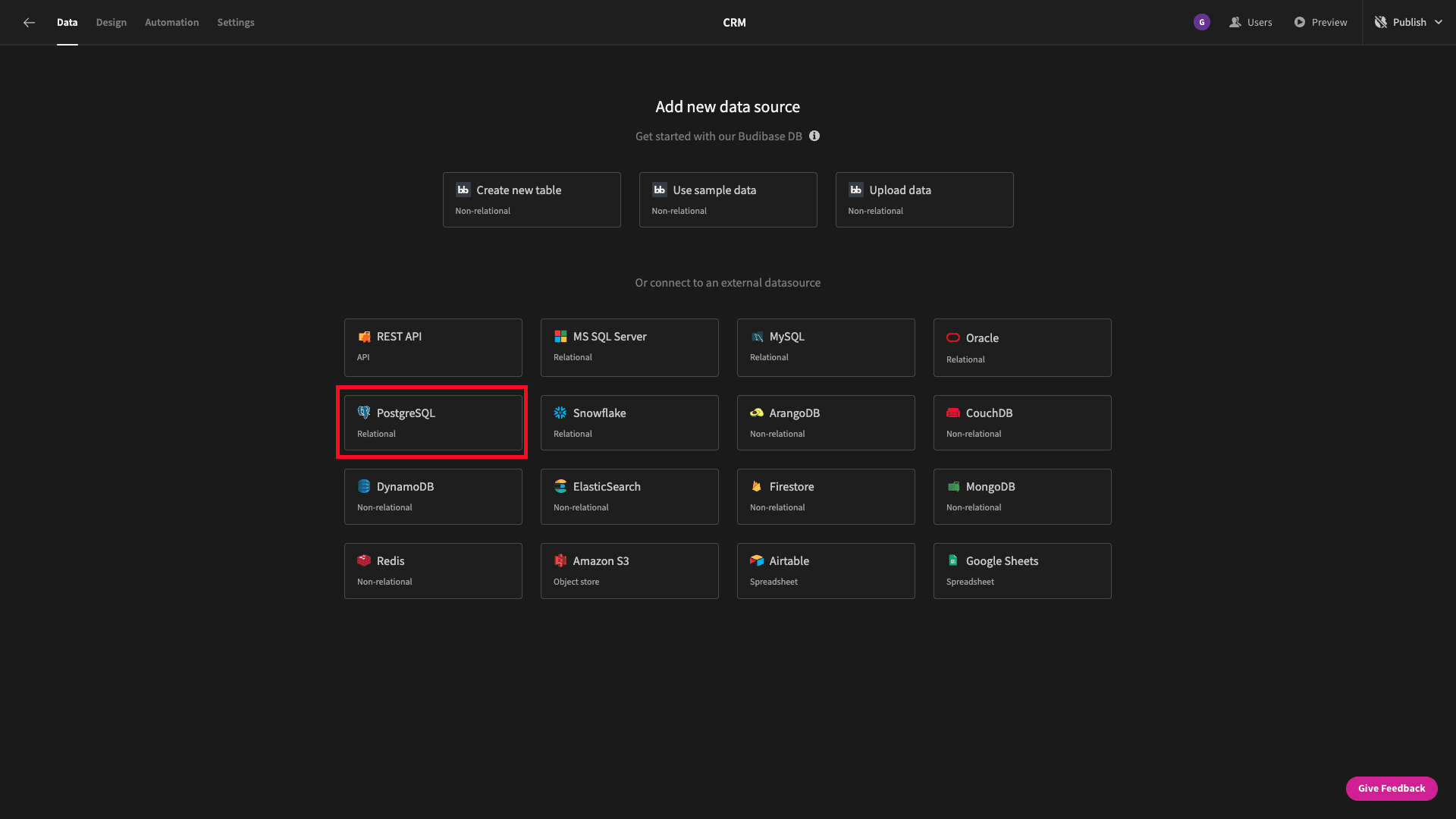Select the Amazon S3 object store icon
This screenshot has width=1456, height=819.
tap(560, 560)
